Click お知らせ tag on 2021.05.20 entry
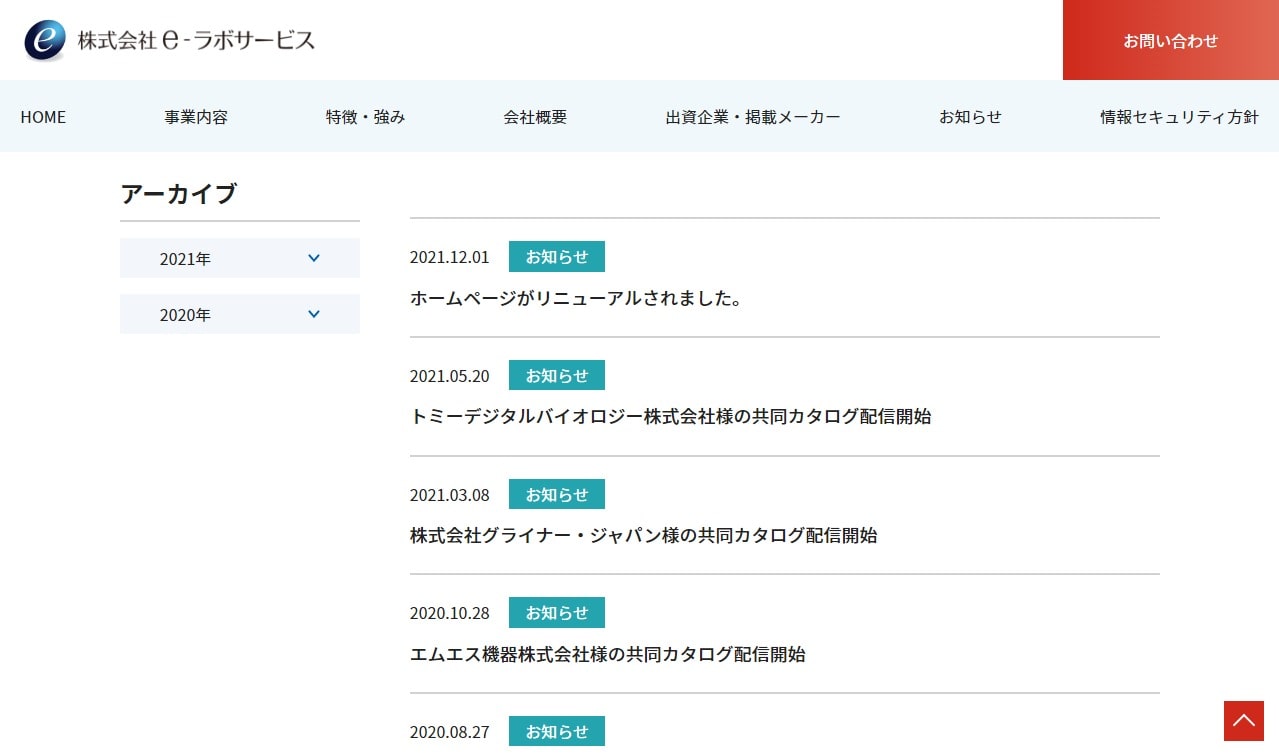The width and height of the screenshot is (1279, 756). coord(557,376)
